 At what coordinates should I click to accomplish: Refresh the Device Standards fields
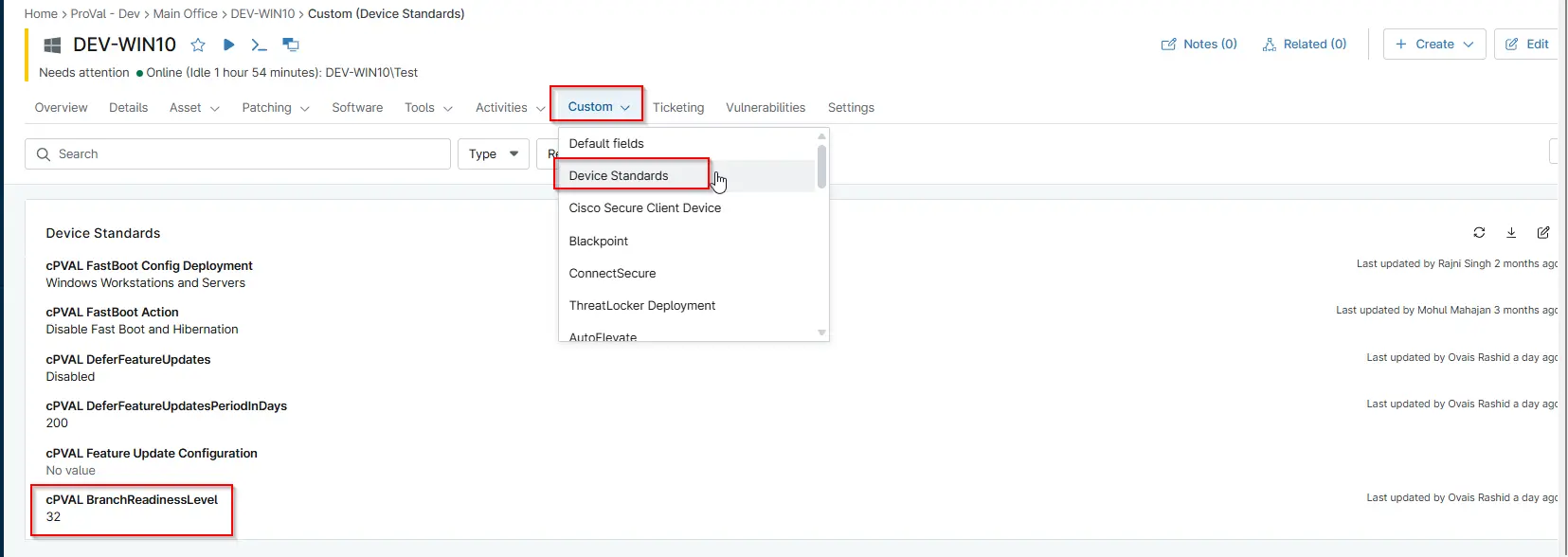[1479, 232]
